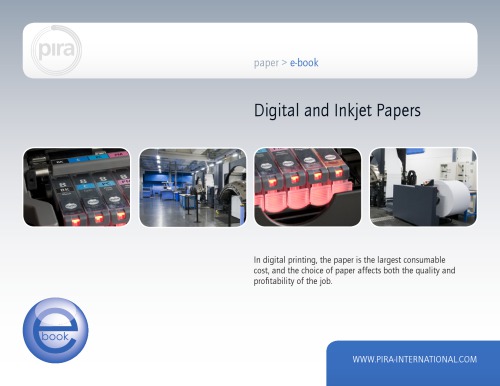Click the 'Digital and Inkjet Papers' title
500x386 pixels.
(337, 110)
